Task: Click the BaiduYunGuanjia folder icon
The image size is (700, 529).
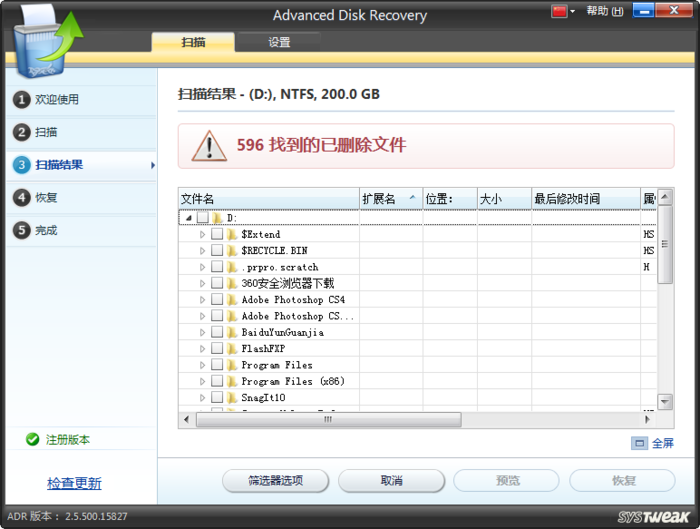Action: pyautogui.click(x=232, y=332)
